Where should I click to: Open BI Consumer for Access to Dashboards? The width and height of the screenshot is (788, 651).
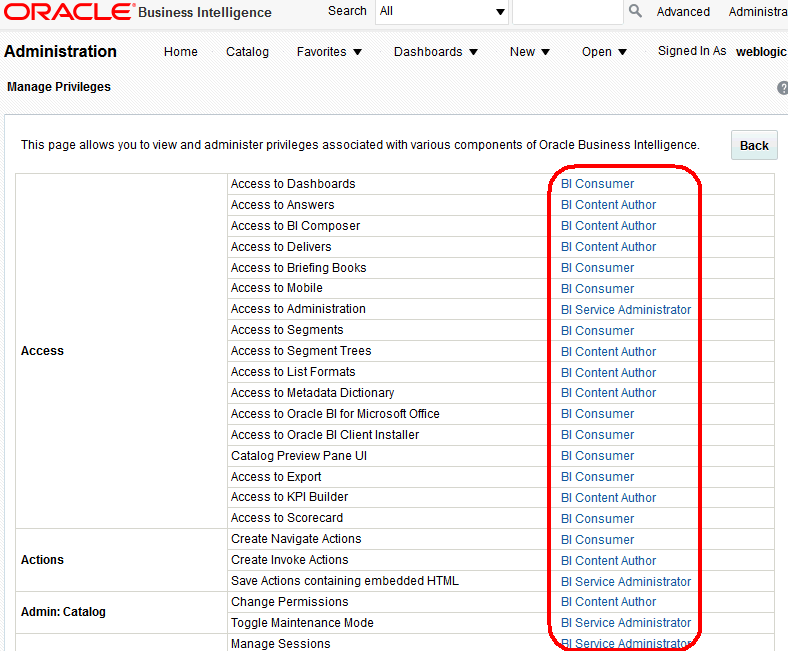pos(597,184)
